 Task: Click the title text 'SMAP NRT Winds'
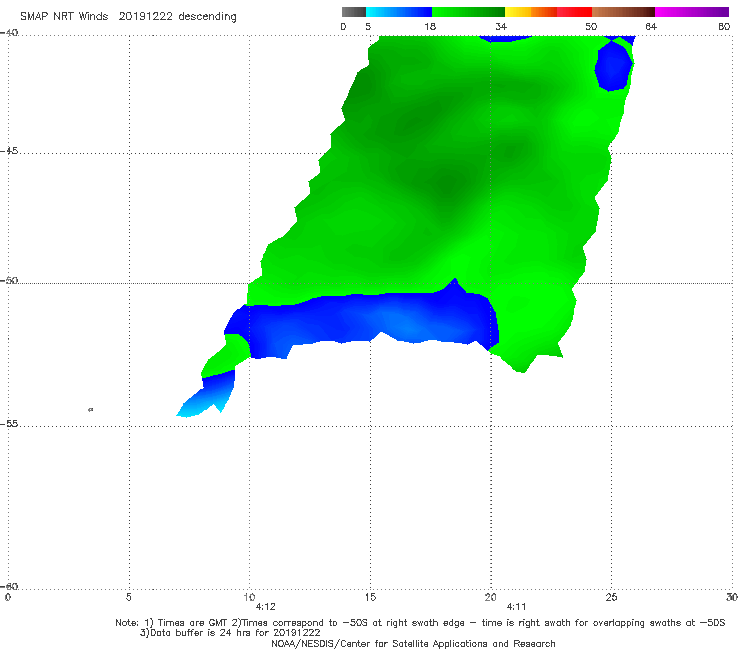pos(64,16)
